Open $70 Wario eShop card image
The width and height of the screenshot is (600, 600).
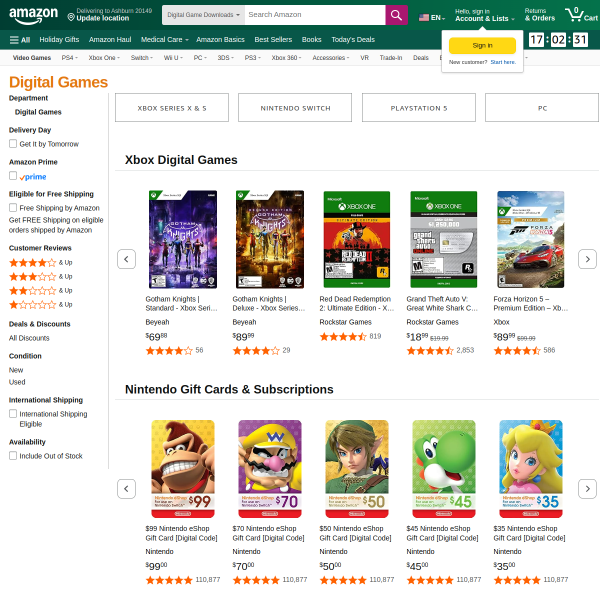270,469
